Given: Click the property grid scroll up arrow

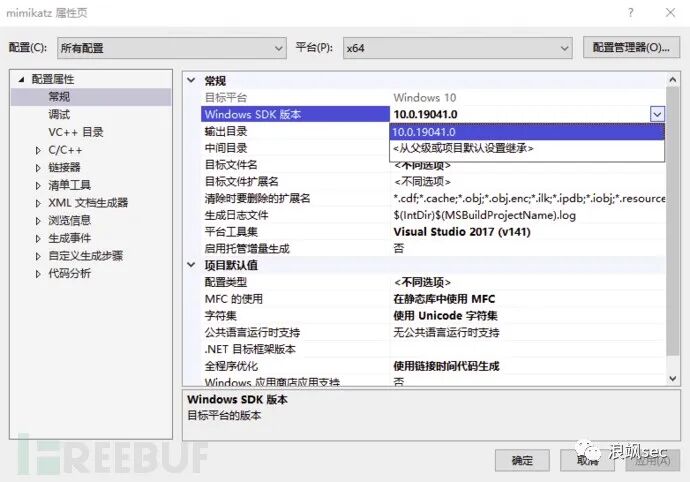Looking at the screenshot, I should click(673, 80).
